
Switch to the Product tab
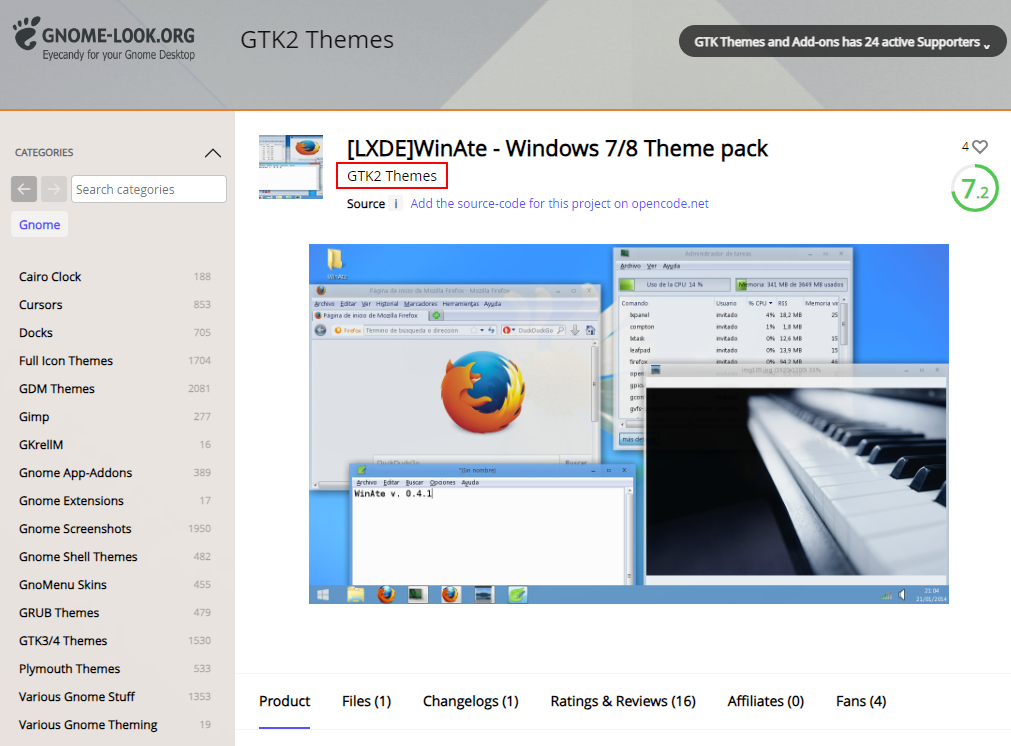284,702
